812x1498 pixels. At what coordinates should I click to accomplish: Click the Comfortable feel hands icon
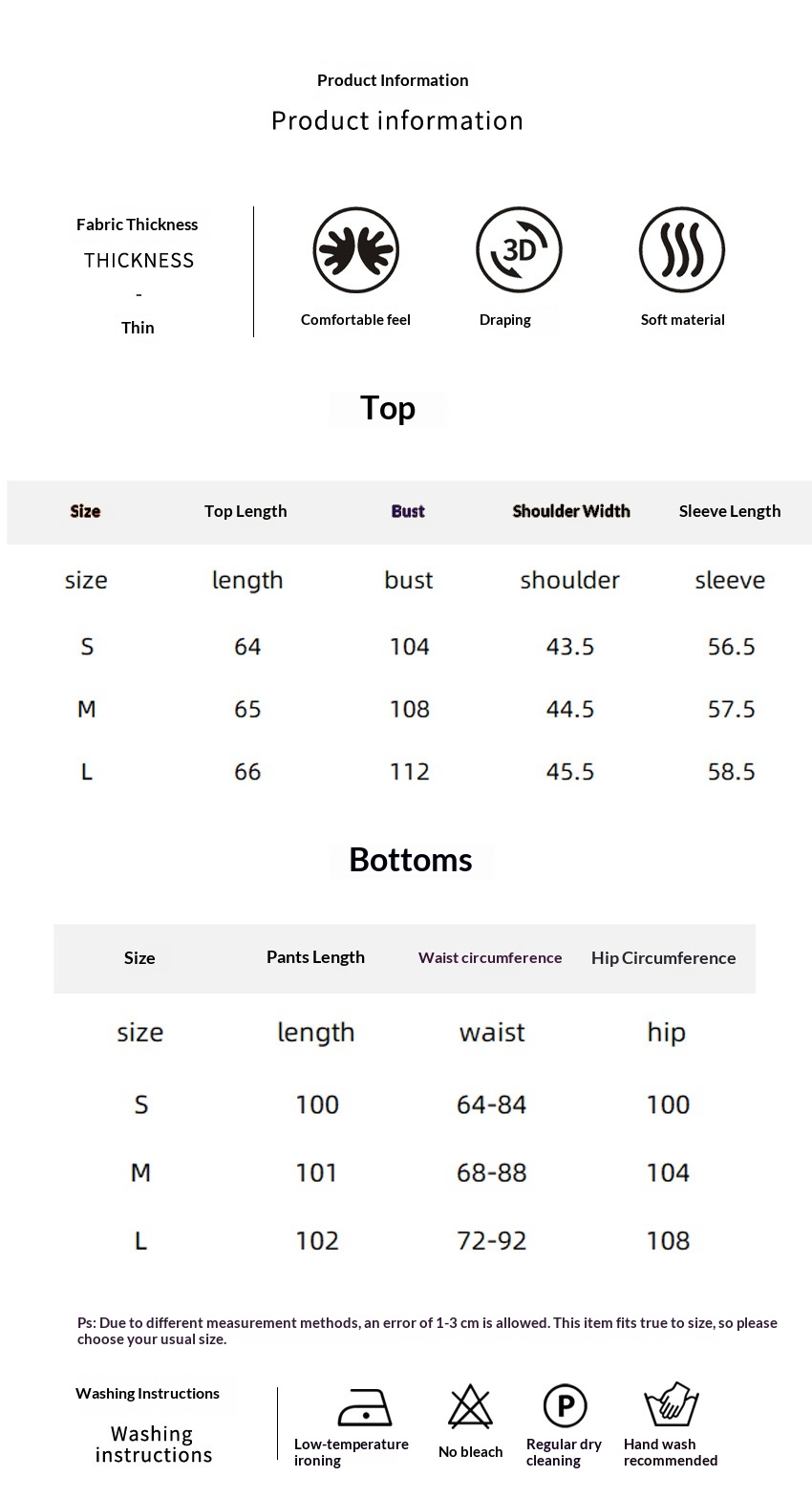click(355, 250)
